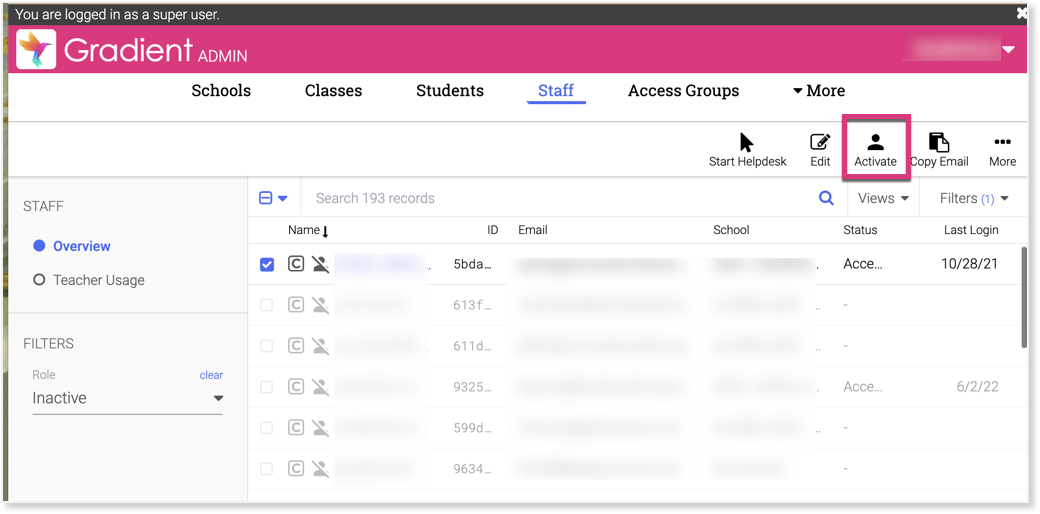Viewport: 1040px width, 514px height.
Task: Go to the Access Groups tab
Action: tap(683, 91)
